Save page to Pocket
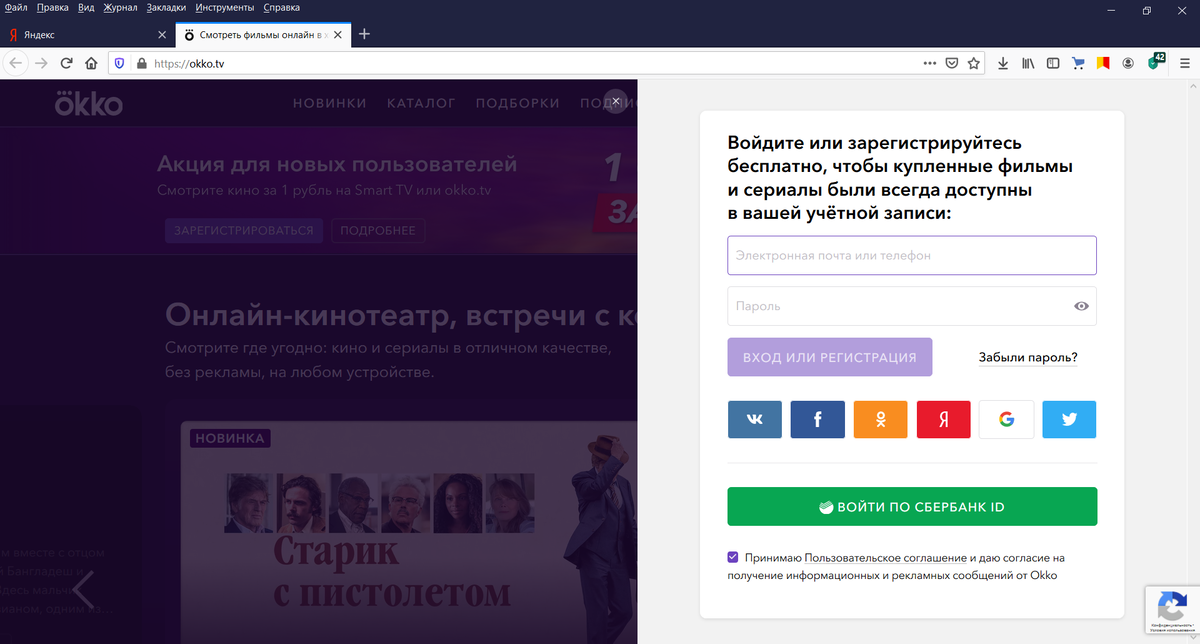The height and width of the screenshot is (644, 1200). (x=952, y=62)
